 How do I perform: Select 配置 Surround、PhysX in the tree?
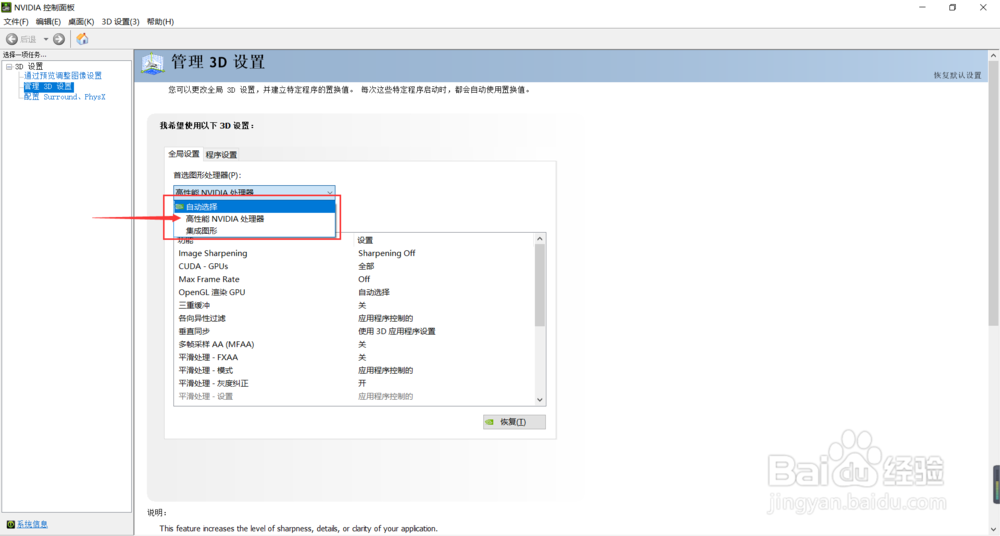click(x=64, y=97)
